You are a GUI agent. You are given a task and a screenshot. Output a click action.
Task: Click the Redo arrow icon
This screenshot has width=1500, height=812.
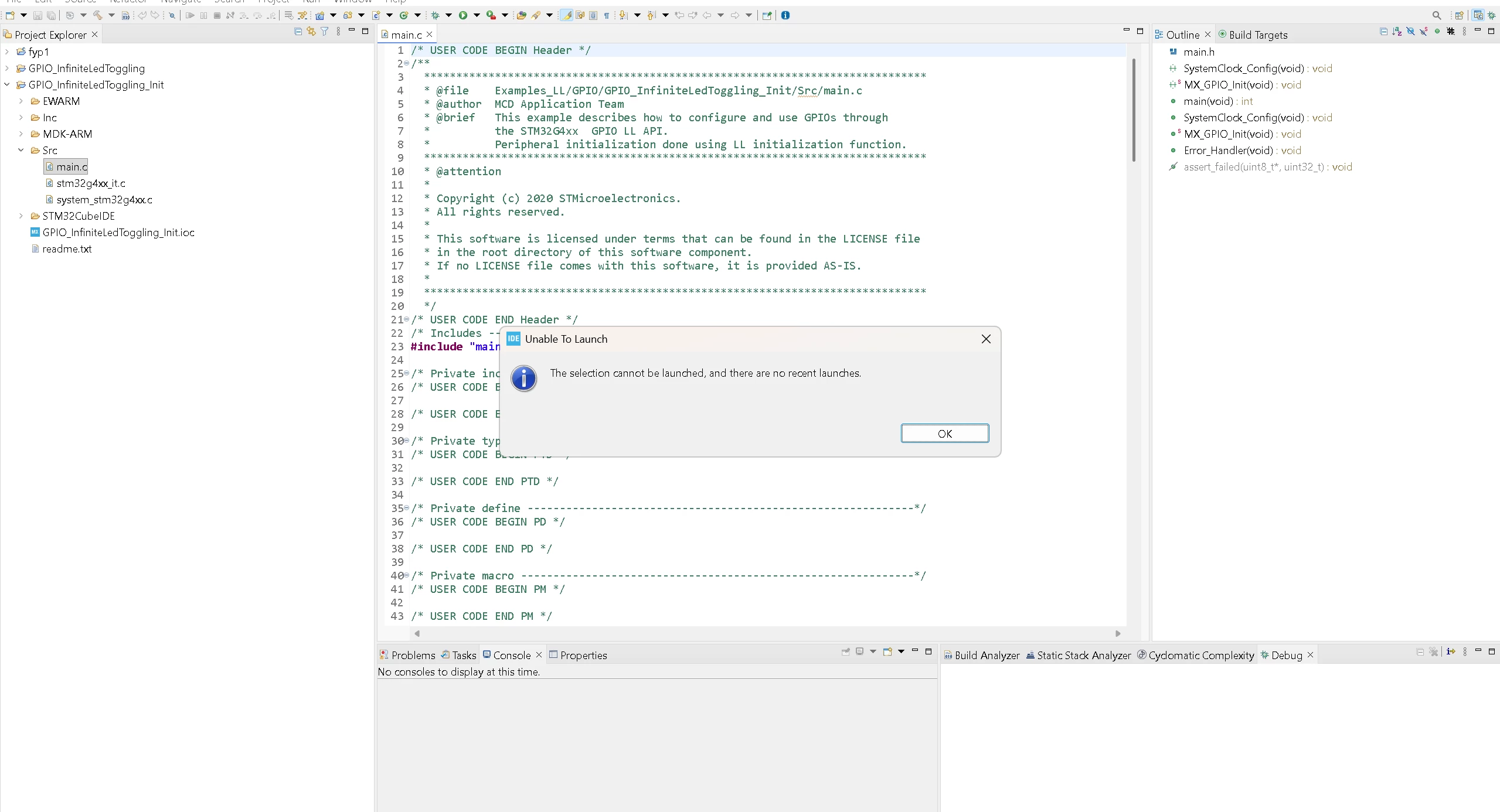pyautogui.click(x=155, y=15)
